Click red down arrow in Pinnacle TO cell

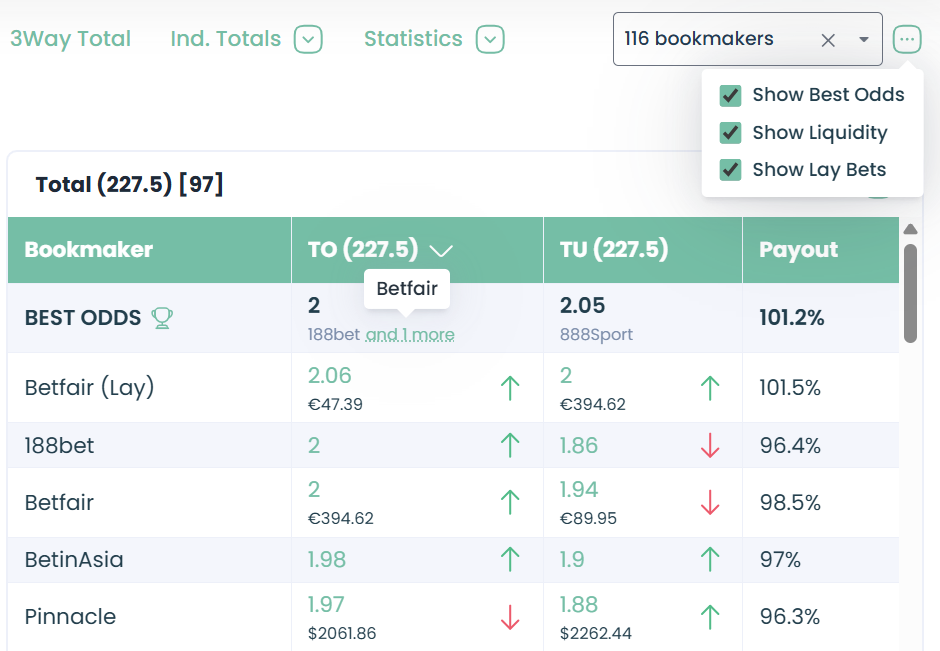[510, 617]
